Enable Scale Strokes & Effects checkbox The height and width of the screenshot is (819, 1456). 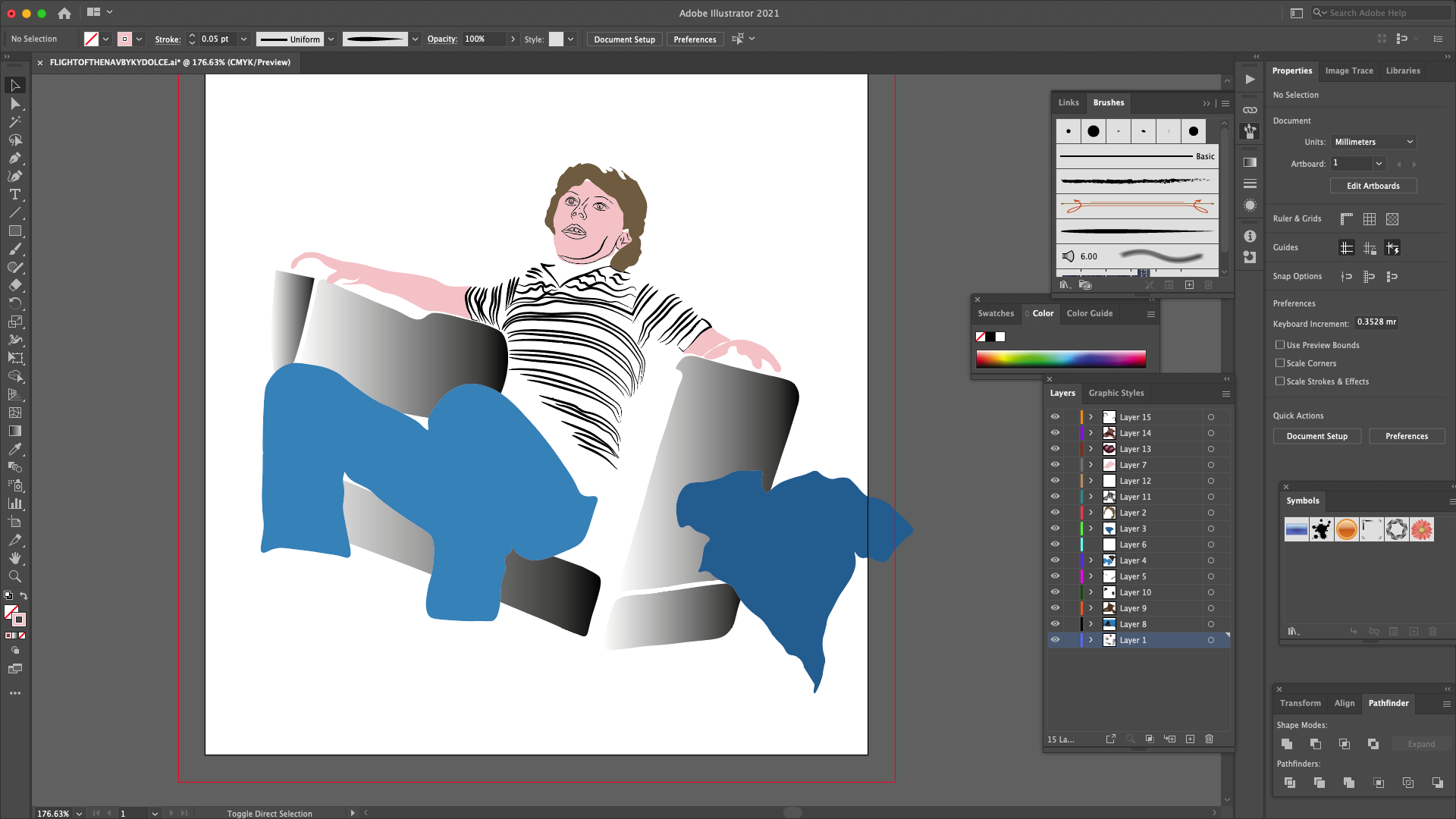1280,381
